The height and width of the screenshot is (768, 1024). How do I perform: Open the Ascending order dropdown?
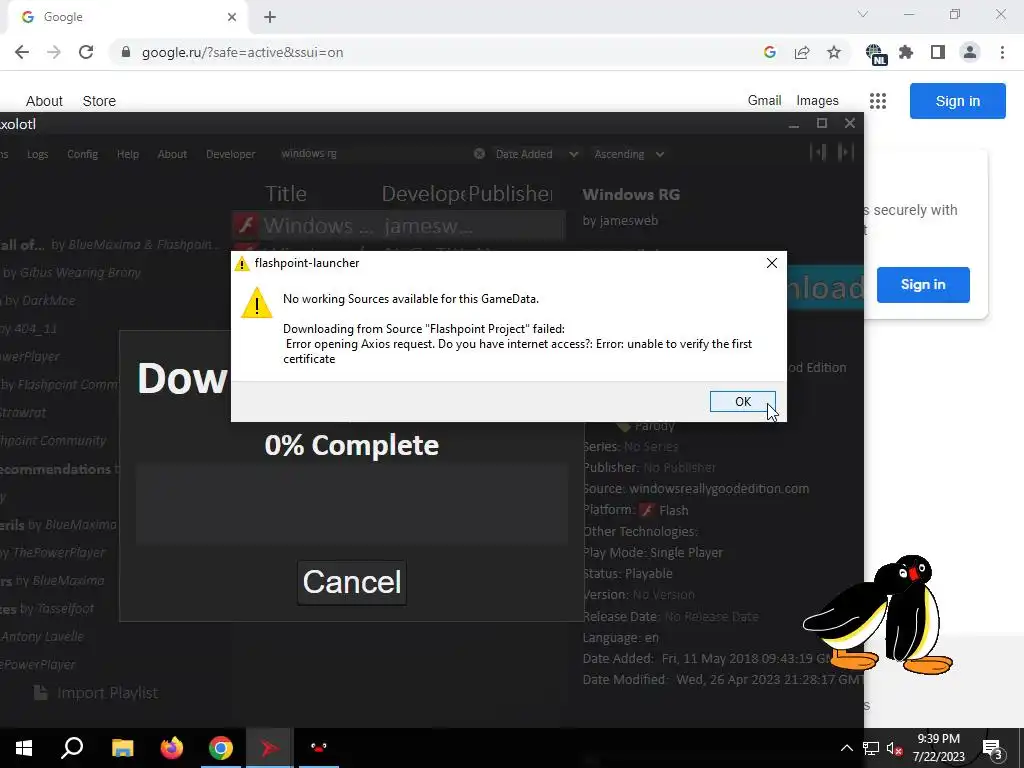coord(629,154)
